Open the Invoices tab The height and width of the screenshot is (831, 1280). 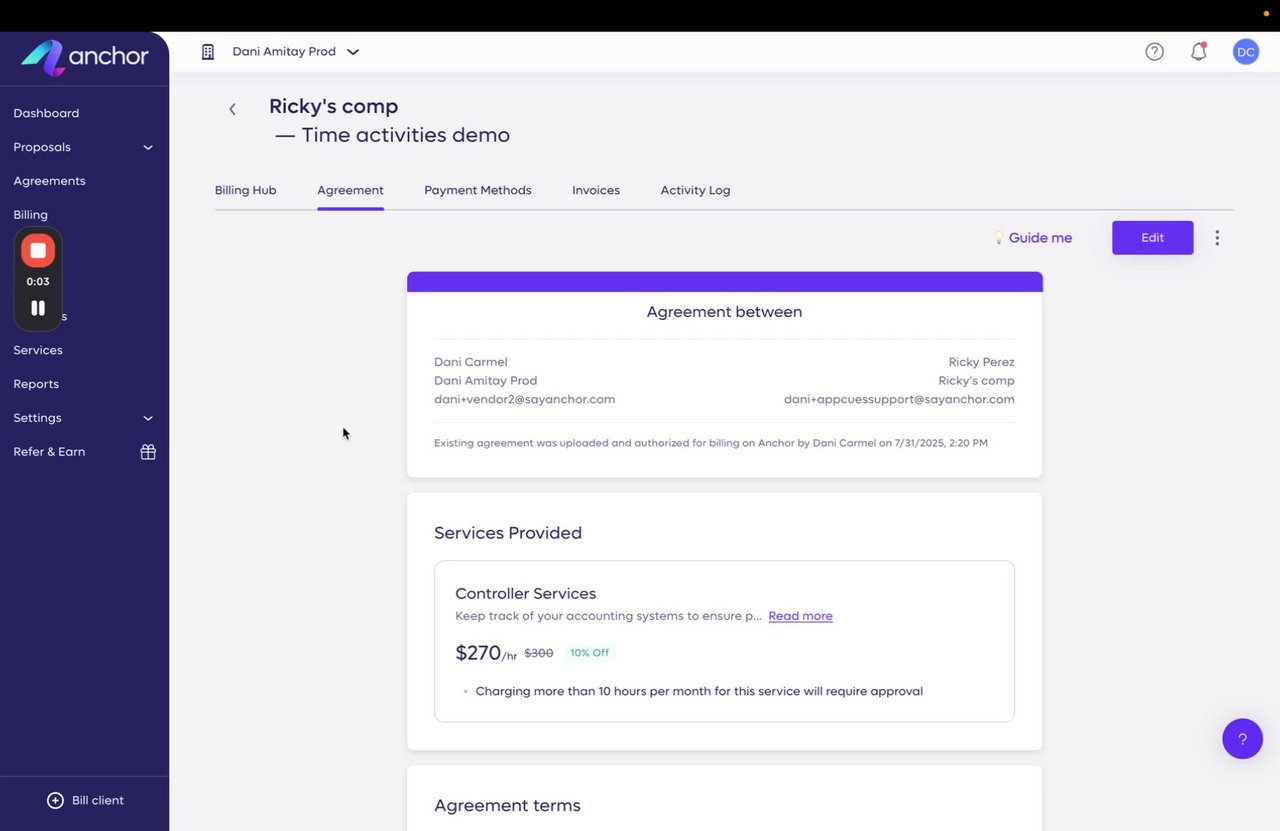coord(596,190)
